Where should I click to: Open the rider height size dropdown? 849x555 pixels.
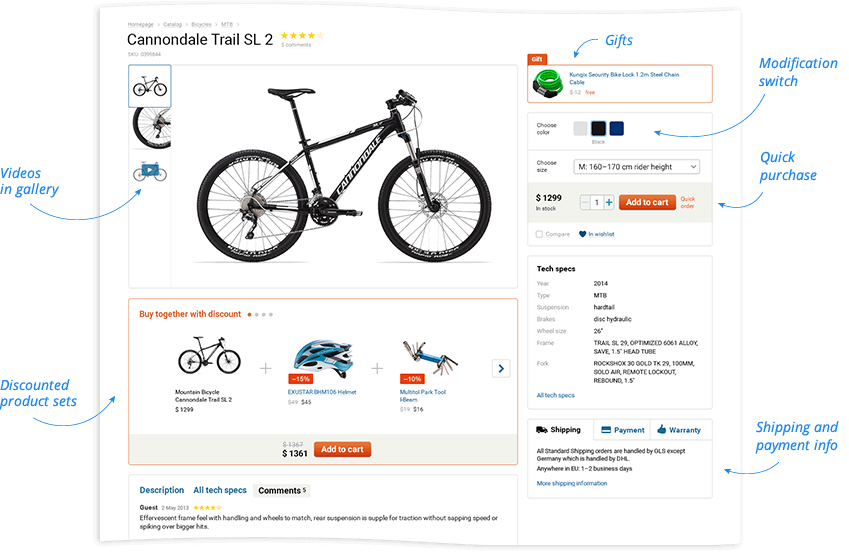point(636,167)
